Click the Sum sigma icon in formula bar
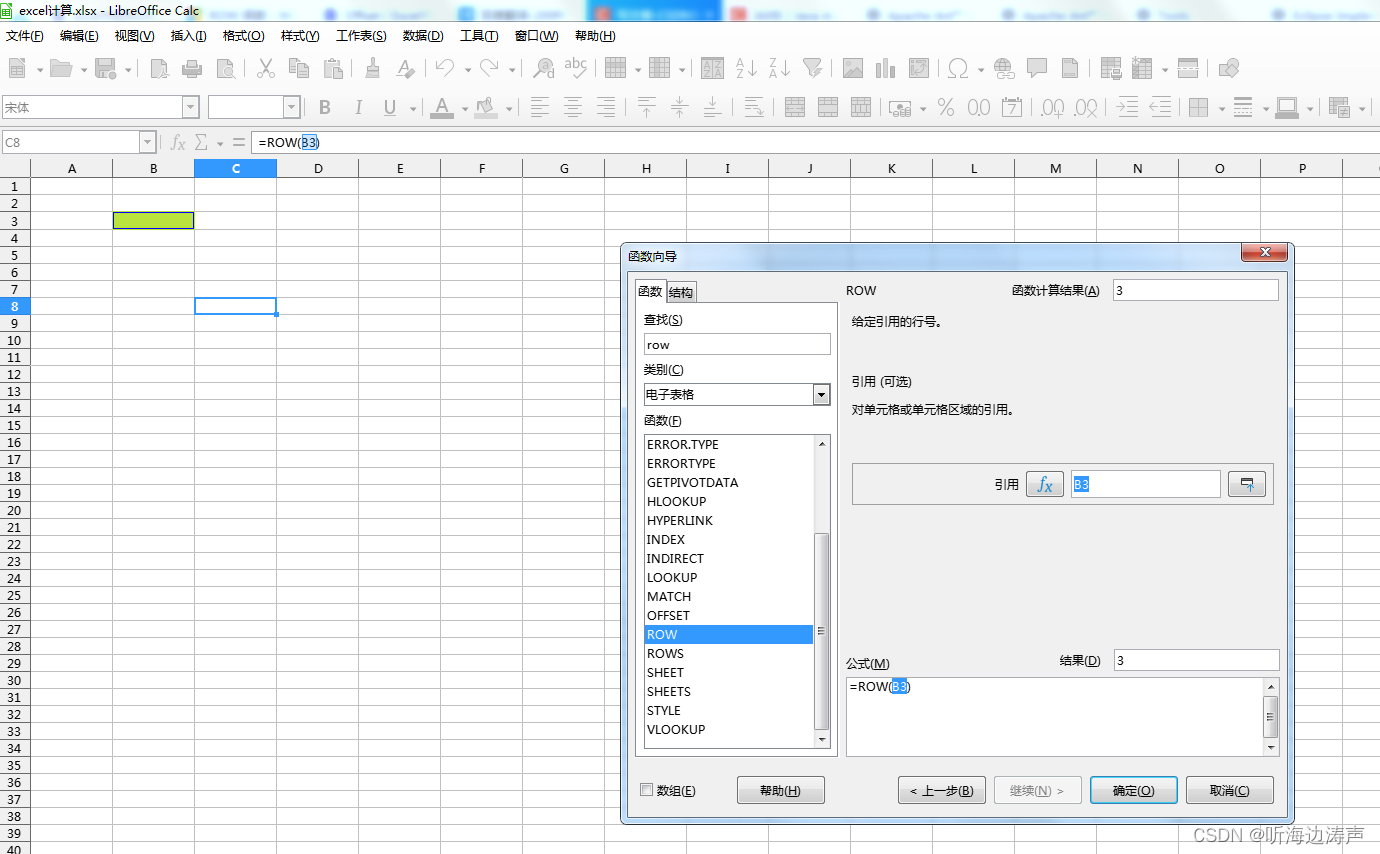 pos(201,142)
